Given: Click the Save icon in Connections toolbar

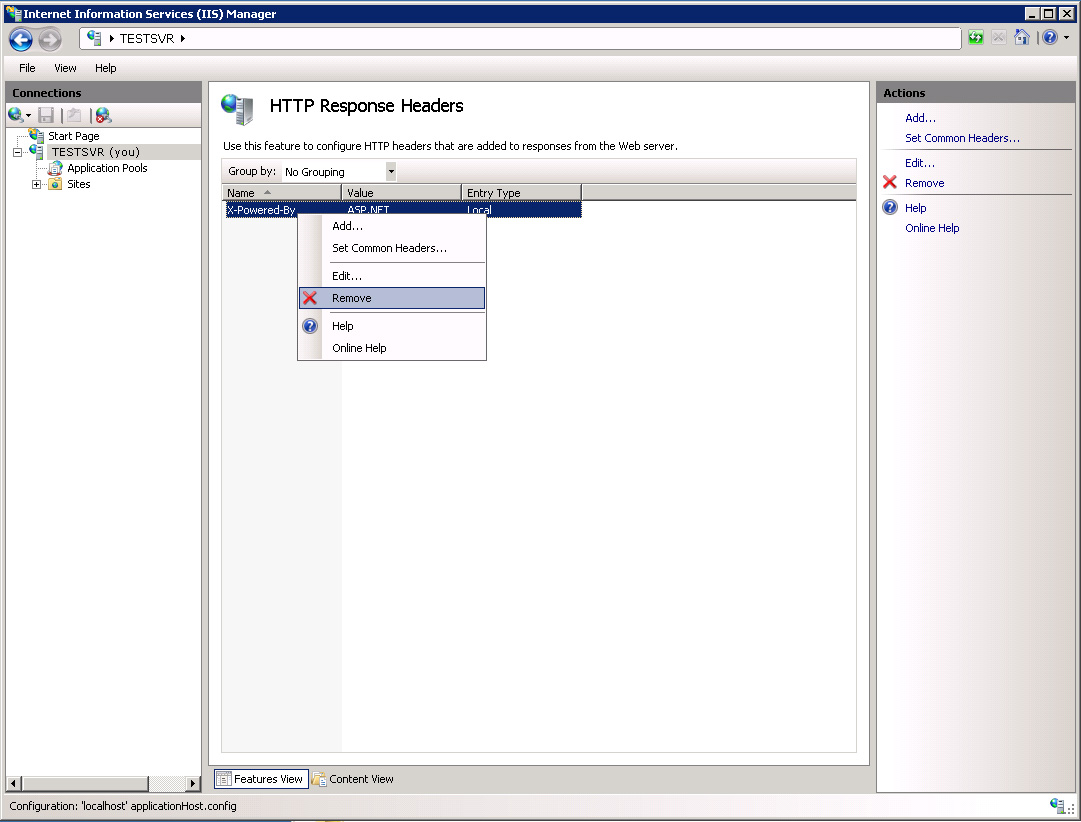Looking at the screenshot, I should pos(46,115).
